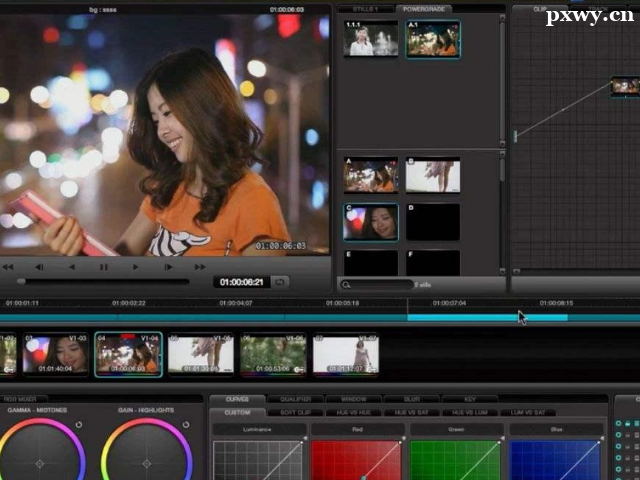Click inside the Green curve editor
Image resolution: width=640 pixels, height=480 pixels.
click(x=455, y=460)
